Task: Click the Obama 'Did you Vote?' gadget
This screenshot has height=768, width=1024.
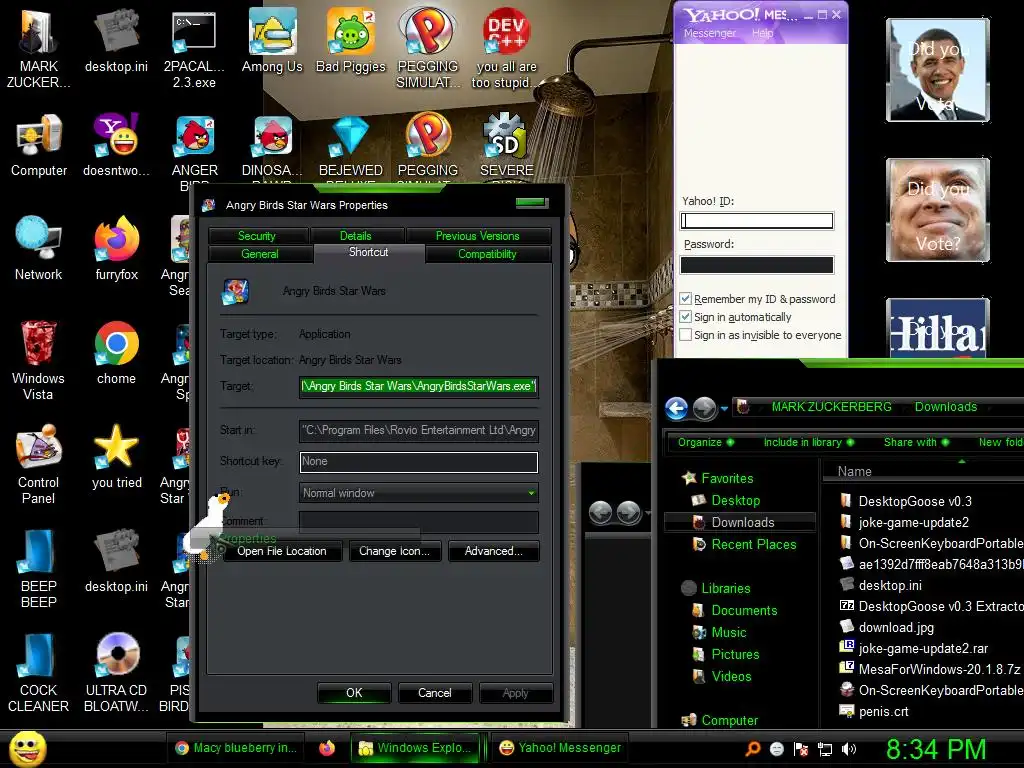Action: tap(938, 70)
